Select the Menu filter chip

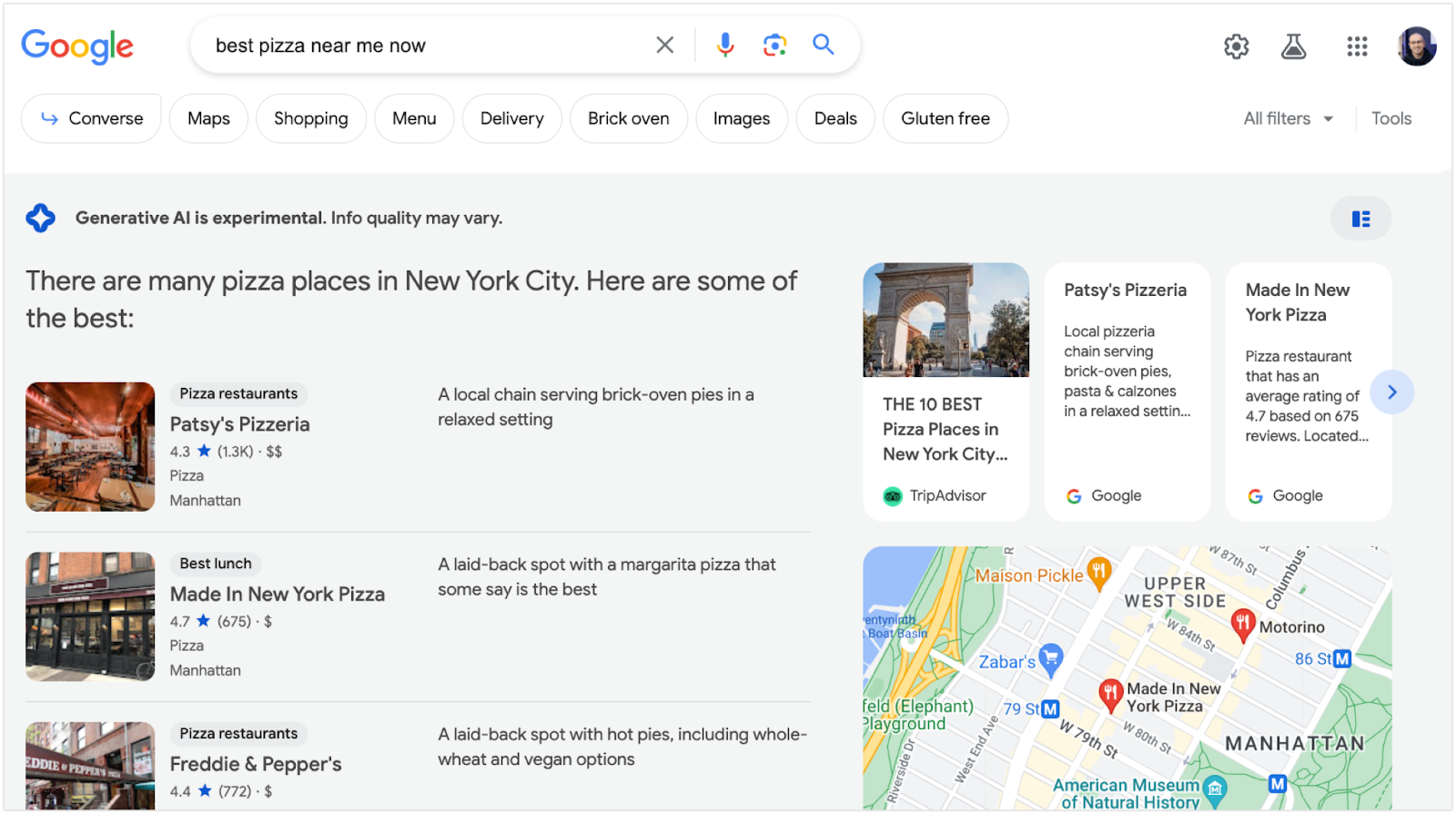[x=414, y=118]
